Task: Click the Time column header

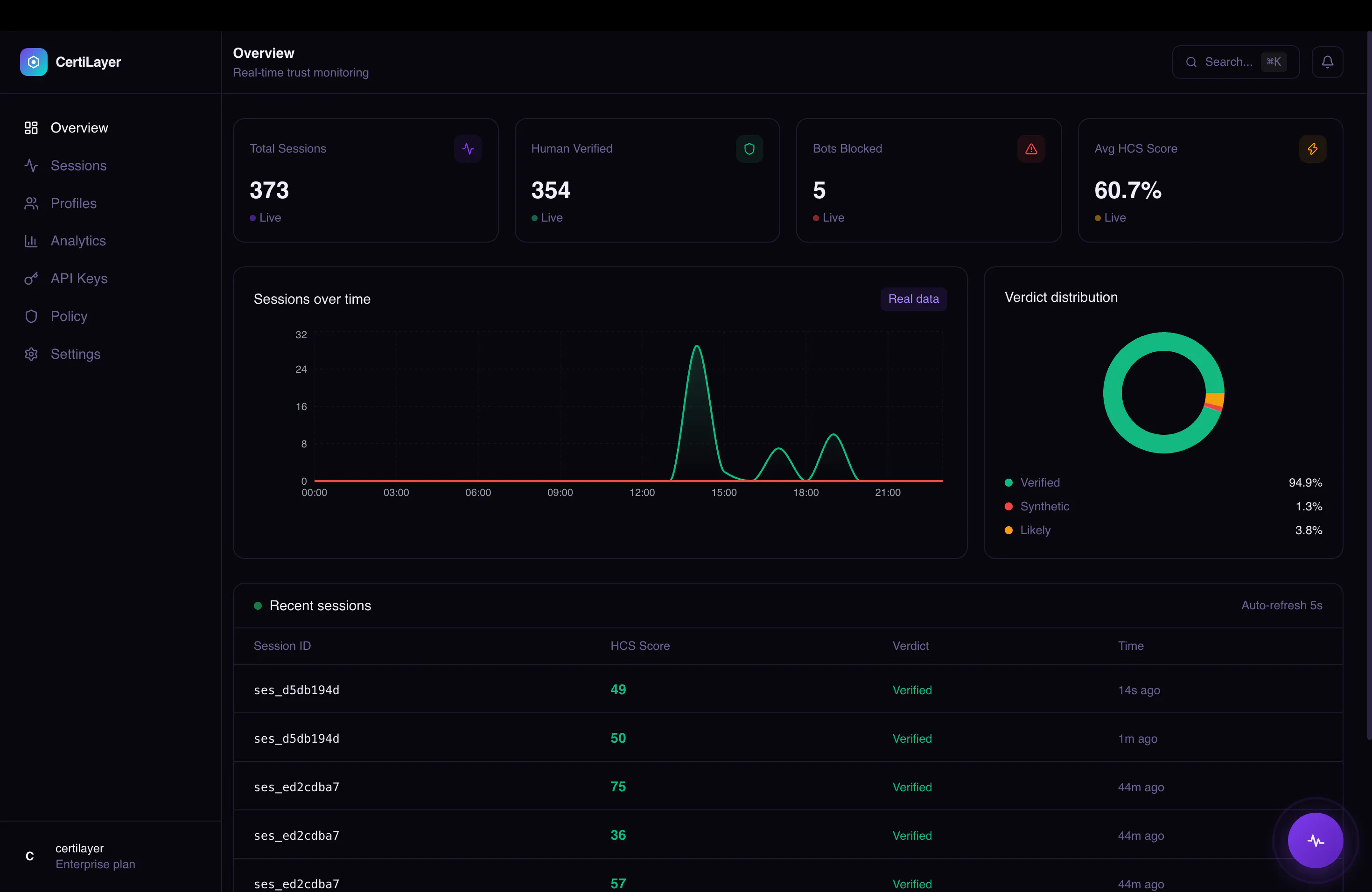Action: pyautogui.click(x=1130, y=646)
